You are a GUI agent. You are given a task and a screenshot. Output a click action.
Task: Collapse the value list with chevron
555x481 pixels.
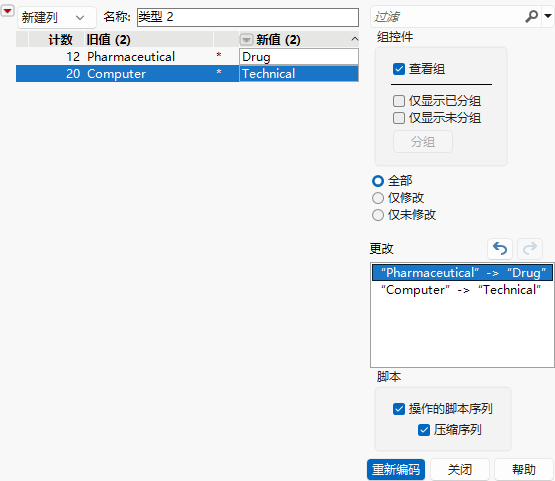coord(354,39)
